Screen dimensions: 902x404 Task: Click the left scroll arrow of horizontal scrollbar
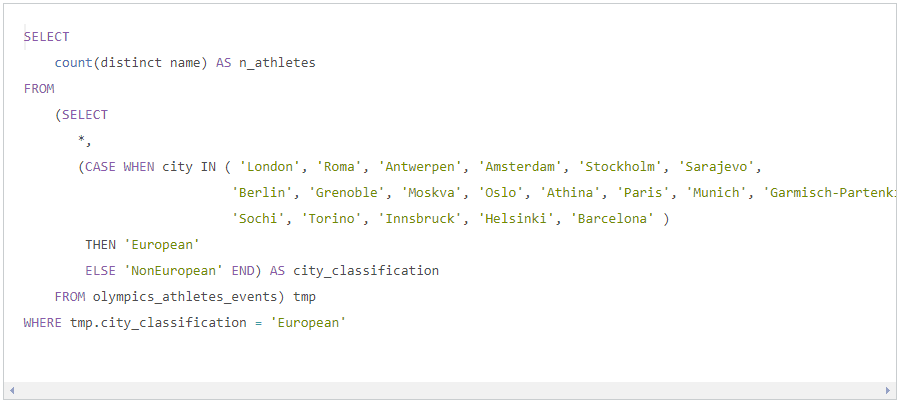pyautogui.click(x=12, y=391)
